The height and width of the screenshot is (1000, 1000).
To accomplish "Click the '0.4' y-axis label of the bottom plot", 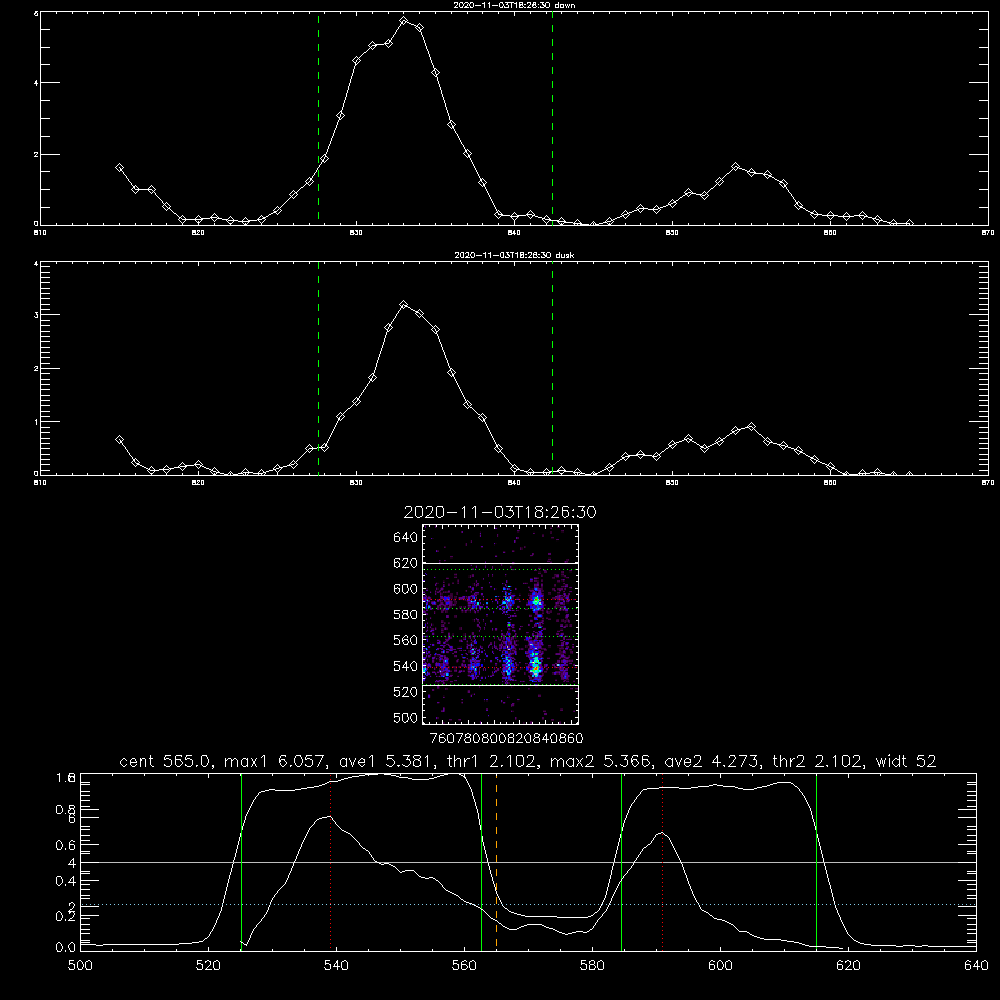I will pos(66,881).
